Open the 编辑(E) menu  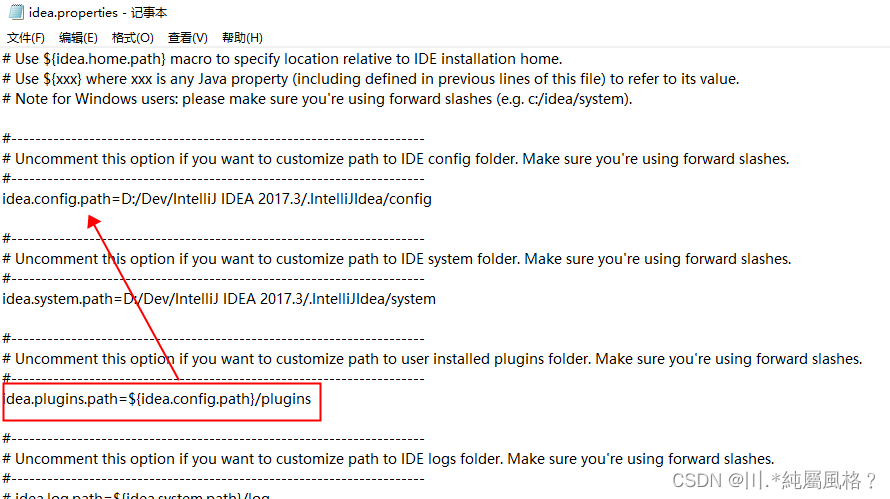pos(78,37)
